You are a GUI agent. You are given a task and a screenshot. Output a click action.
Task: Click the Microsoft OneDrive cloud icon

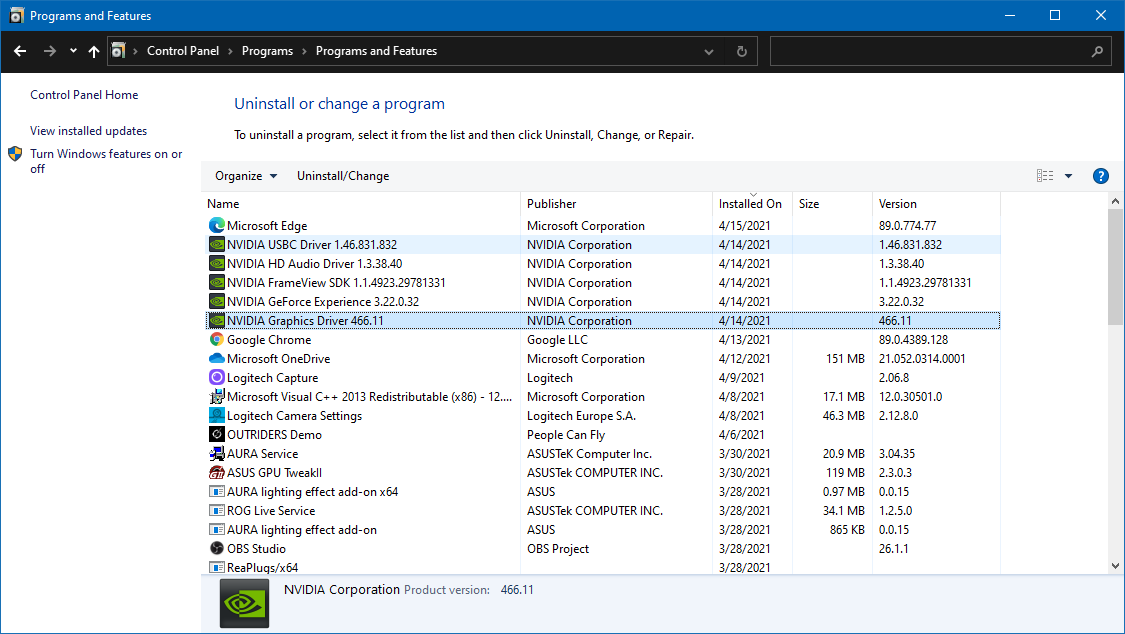[217, 359]
